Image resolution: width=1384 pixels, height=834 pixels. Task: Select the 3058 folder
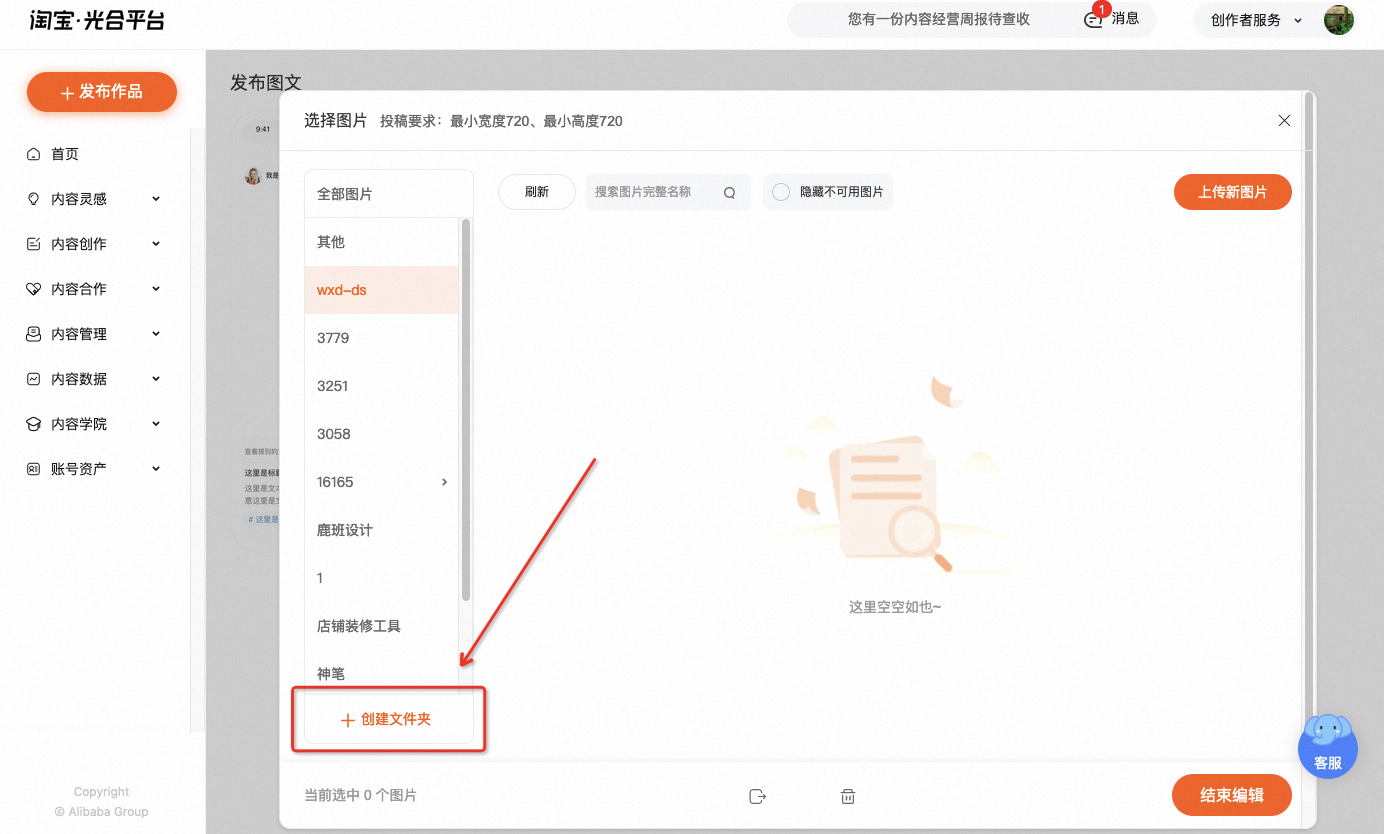382,434
